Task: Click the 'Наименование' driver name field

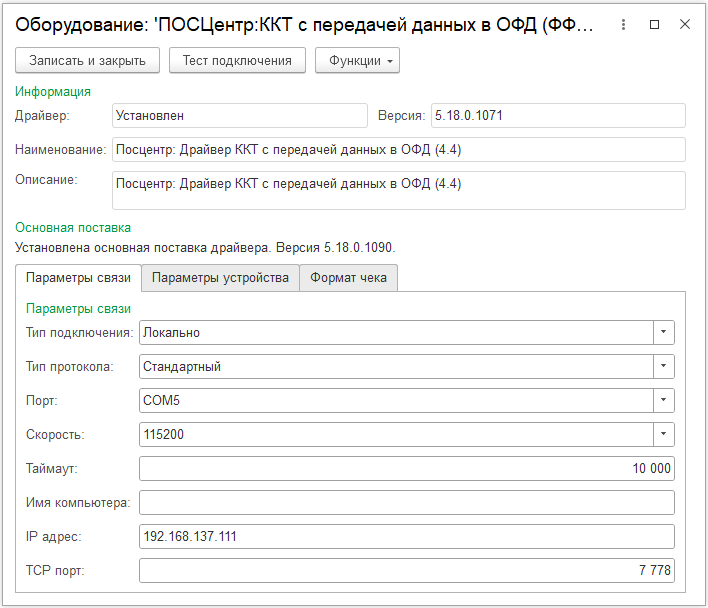Action: (399, 149)
